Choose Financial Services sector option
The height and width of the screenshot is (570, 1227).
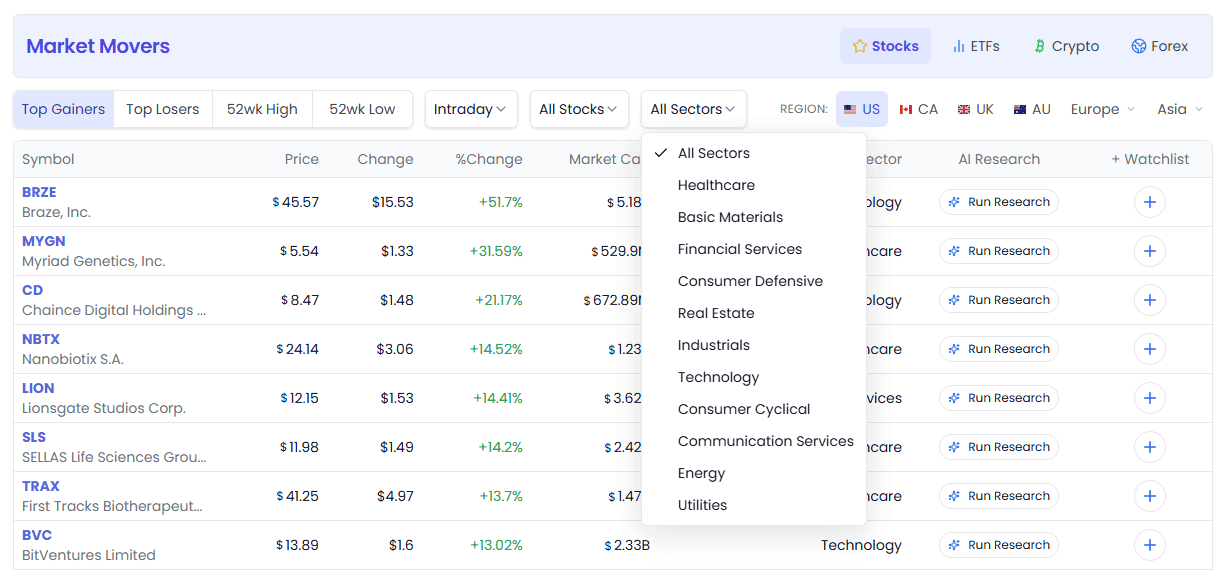[754, 249]
